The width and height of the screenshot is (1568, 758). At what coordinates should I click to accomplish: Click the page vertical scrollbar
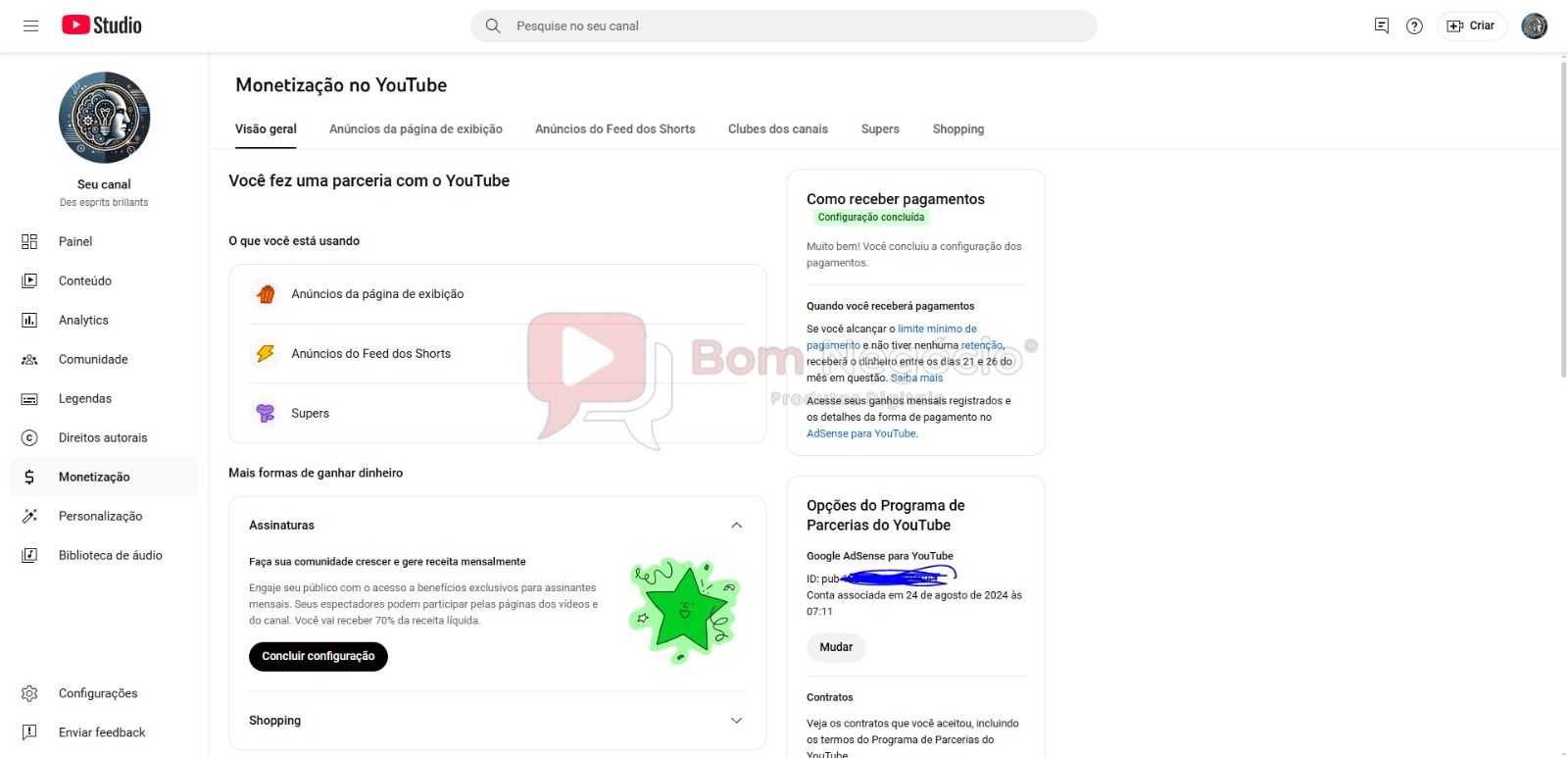(x=1563, y=218)
